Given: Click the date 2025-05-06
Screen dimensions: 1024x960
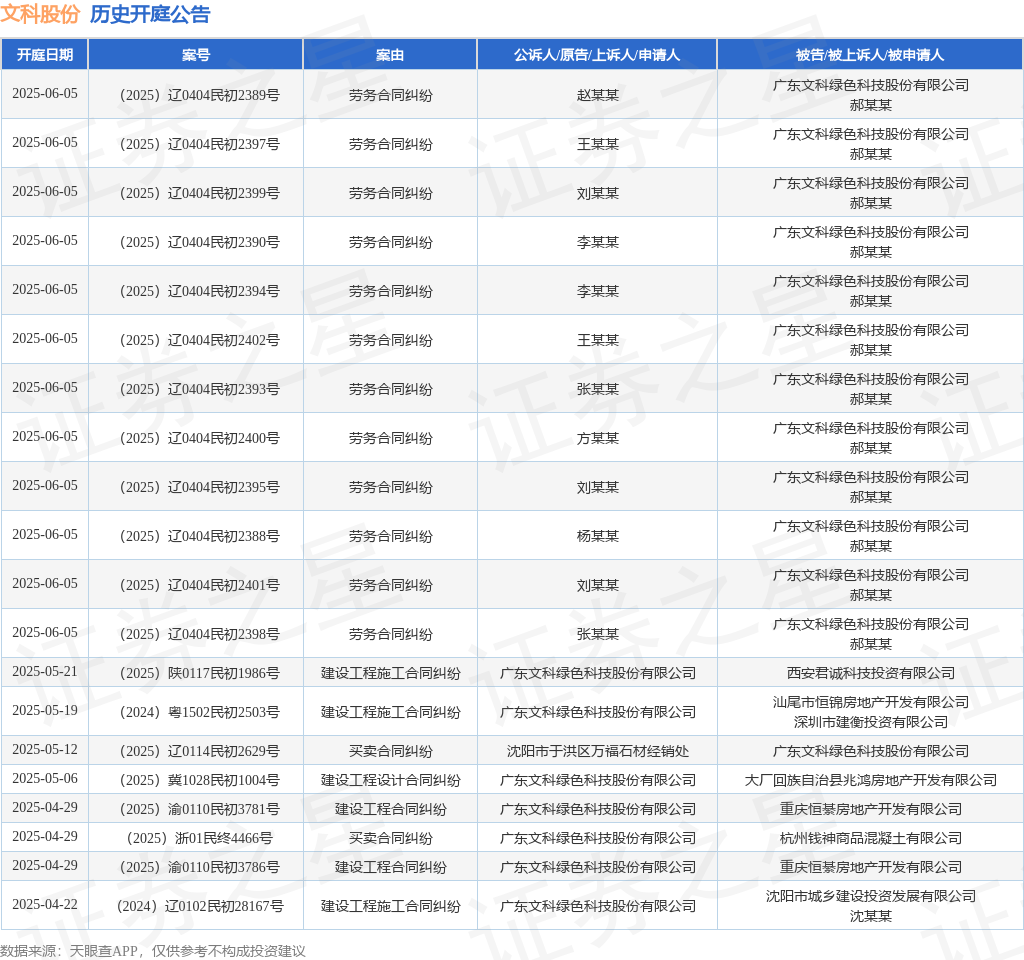Looking at the screenshot, I should tap(44, 778).
